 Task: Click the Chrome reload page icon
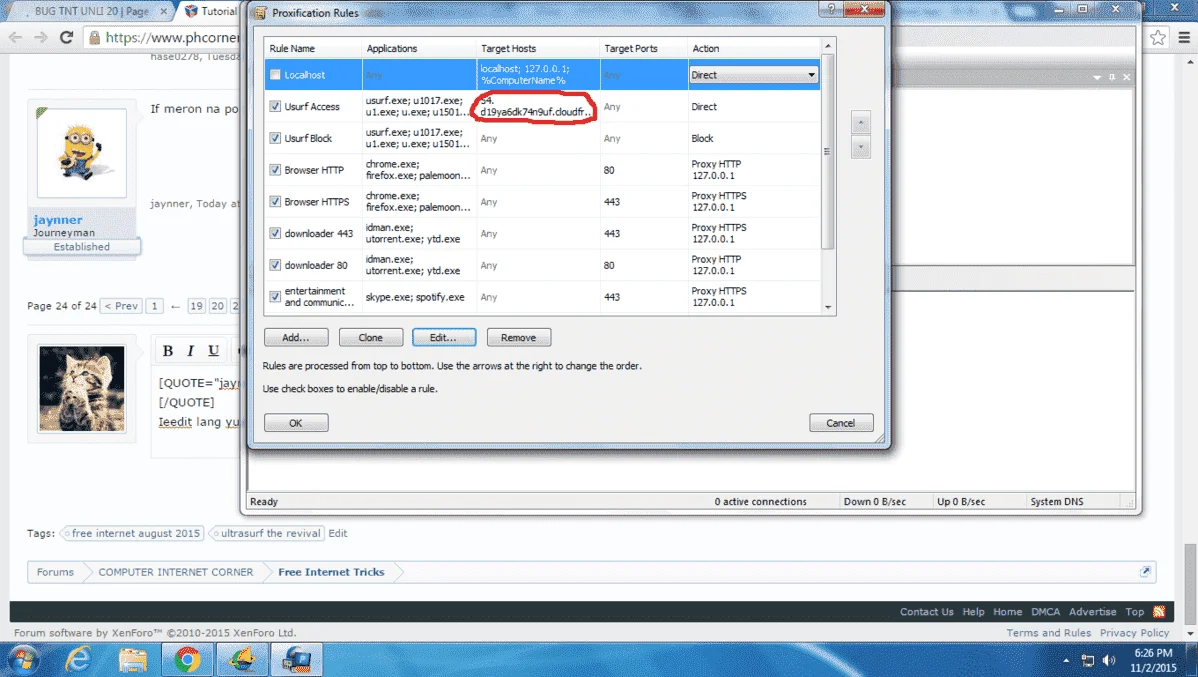[x=66, y=37]
